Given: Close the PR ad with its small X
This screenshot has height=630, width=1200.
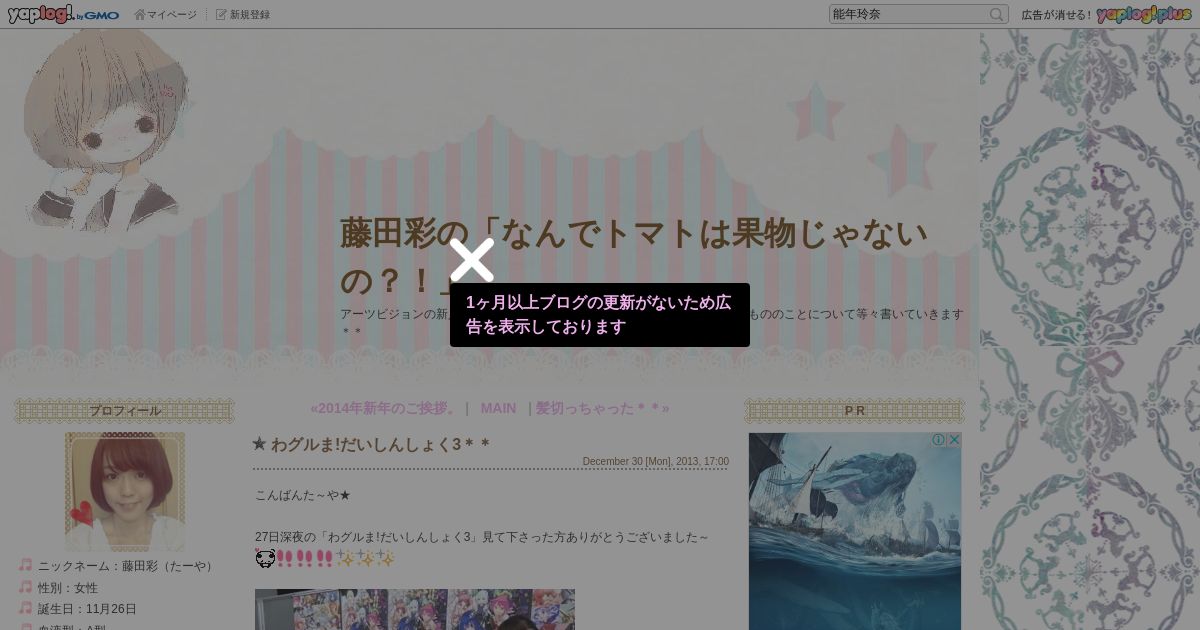Looking at the screenshot, I should coord(954,440).
